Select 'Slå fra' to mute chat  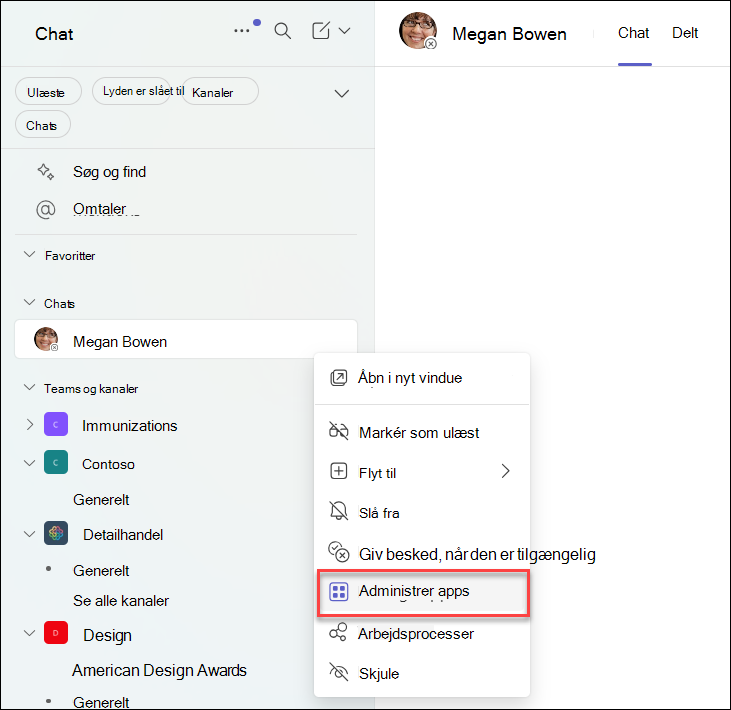click(x=422, y=512)
